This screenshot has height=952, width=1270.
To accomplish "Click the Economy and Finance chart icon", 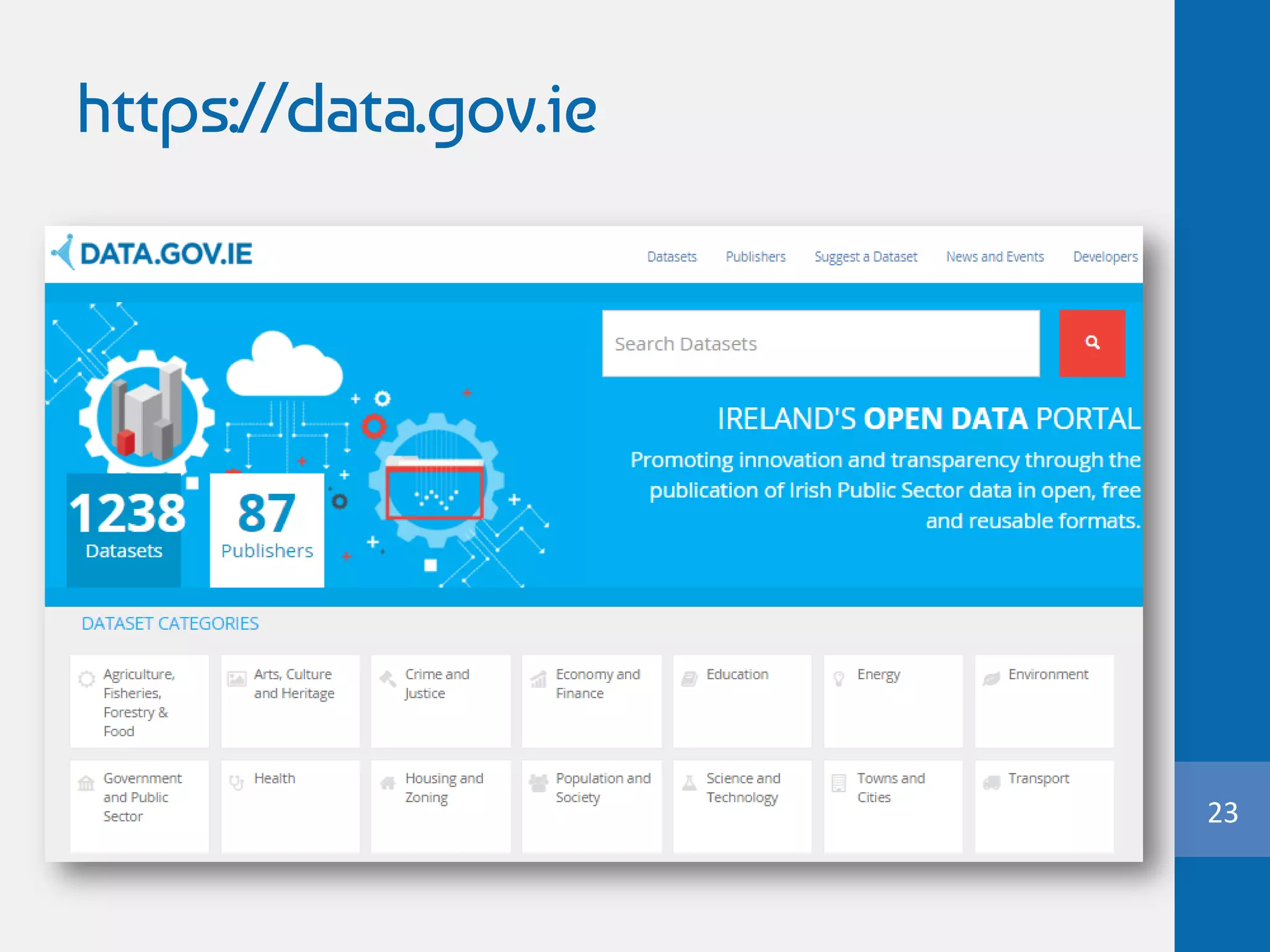I will (538, 679).
